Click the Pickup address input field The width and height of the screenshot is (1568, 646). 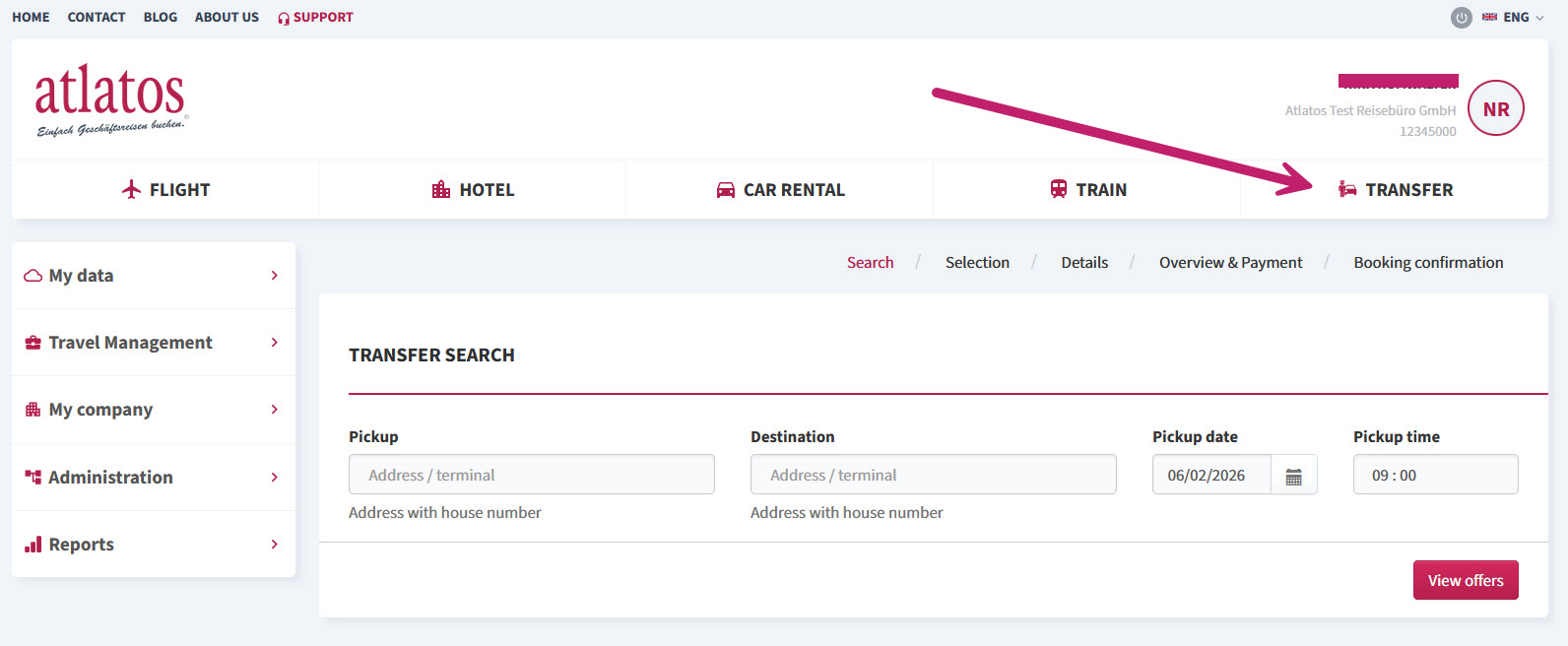[x=532, y=475]
